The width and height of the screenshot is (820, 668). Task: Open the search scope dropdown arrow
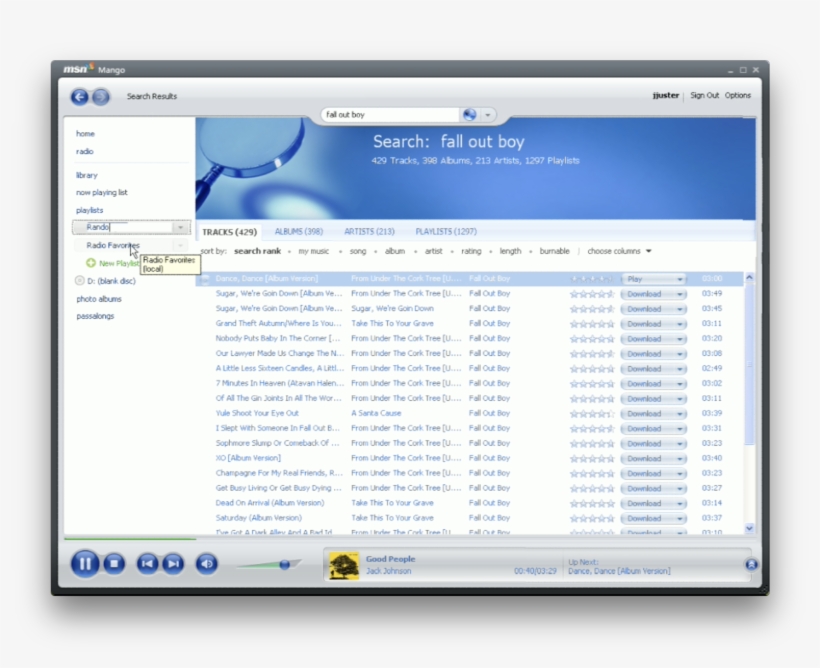click(488, 115)
